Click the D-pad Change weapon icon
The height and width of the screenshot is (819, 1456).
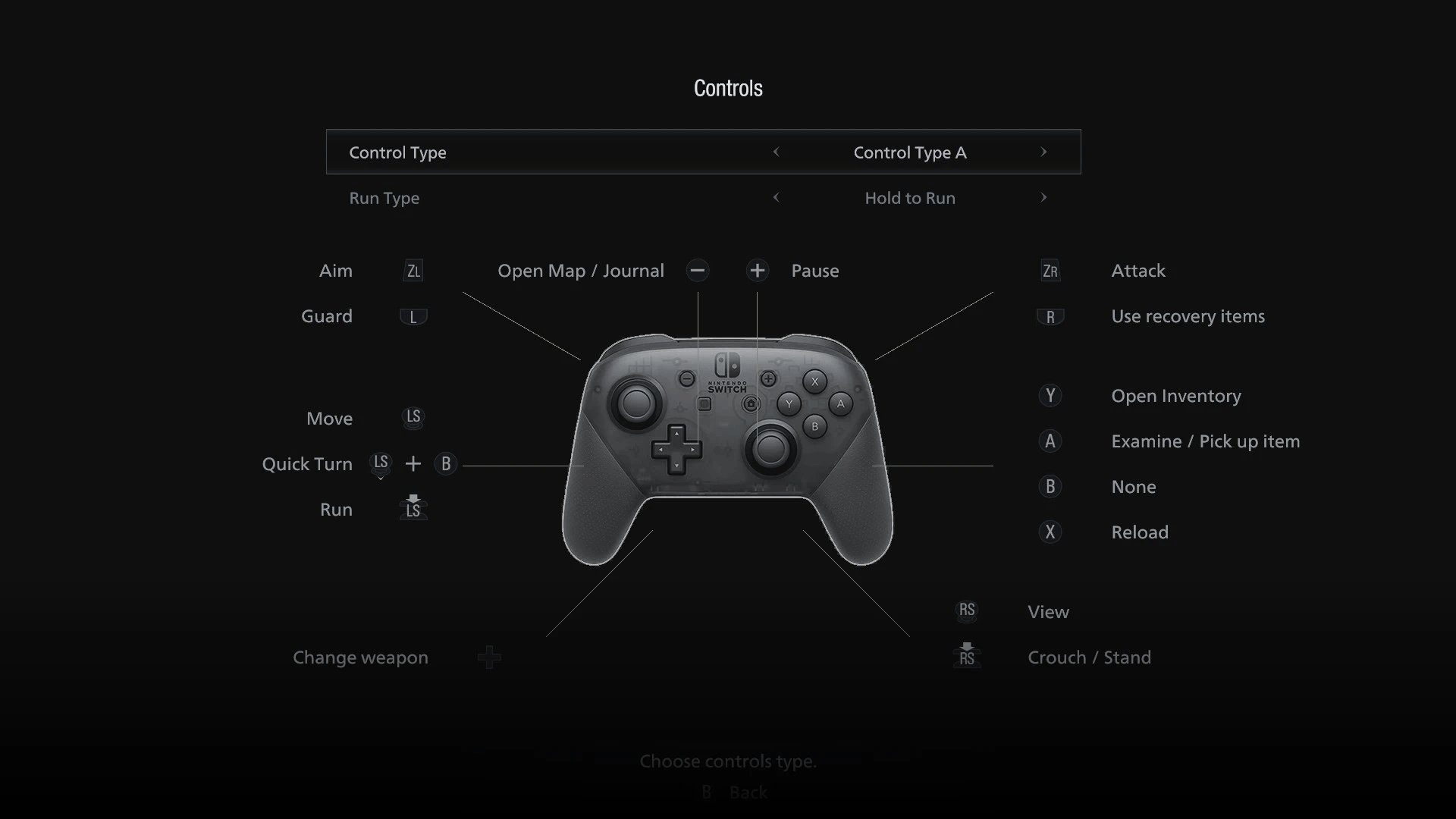coord(489,657)
